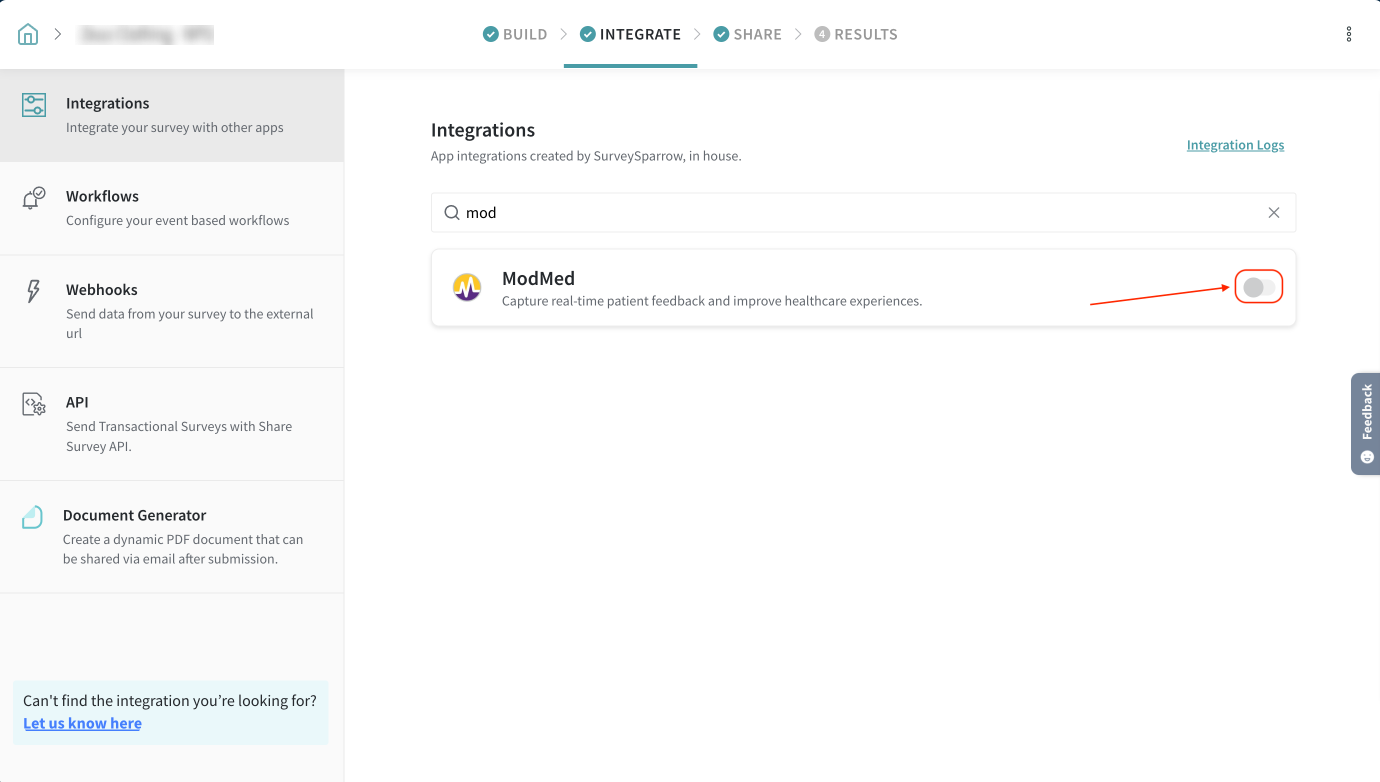Select the INTEGRATE step tab
1380x782 pixels.
(x=630, y=34)
